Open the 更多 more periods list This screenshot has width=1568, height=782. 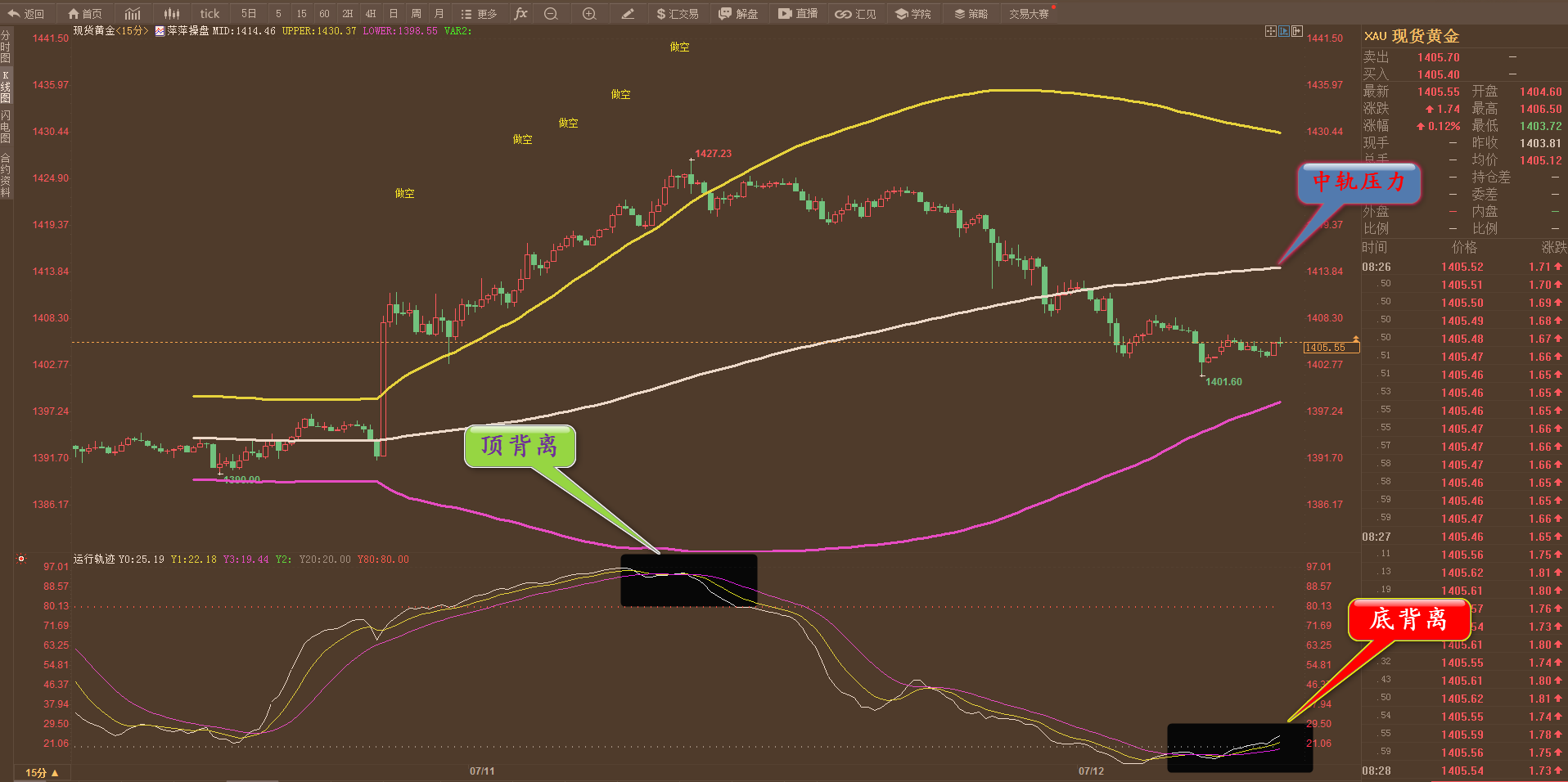(479, 13)
